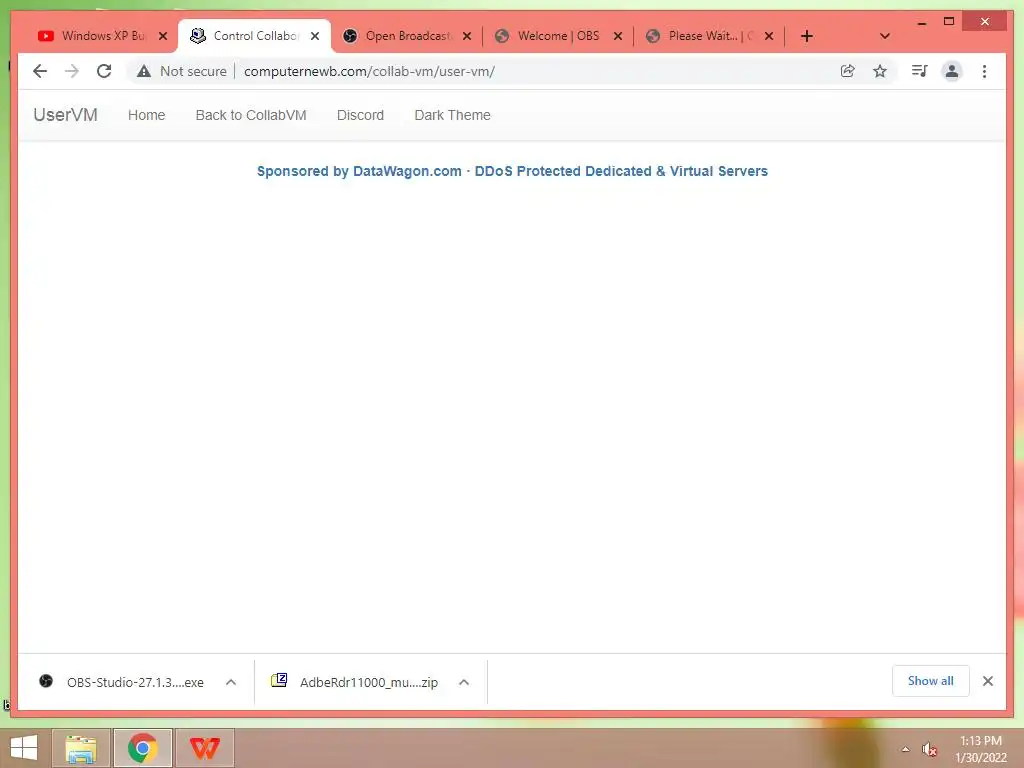Minimize the Chrome window
Viewport: 1024px width, 768px height.
(x=922, y=22)
